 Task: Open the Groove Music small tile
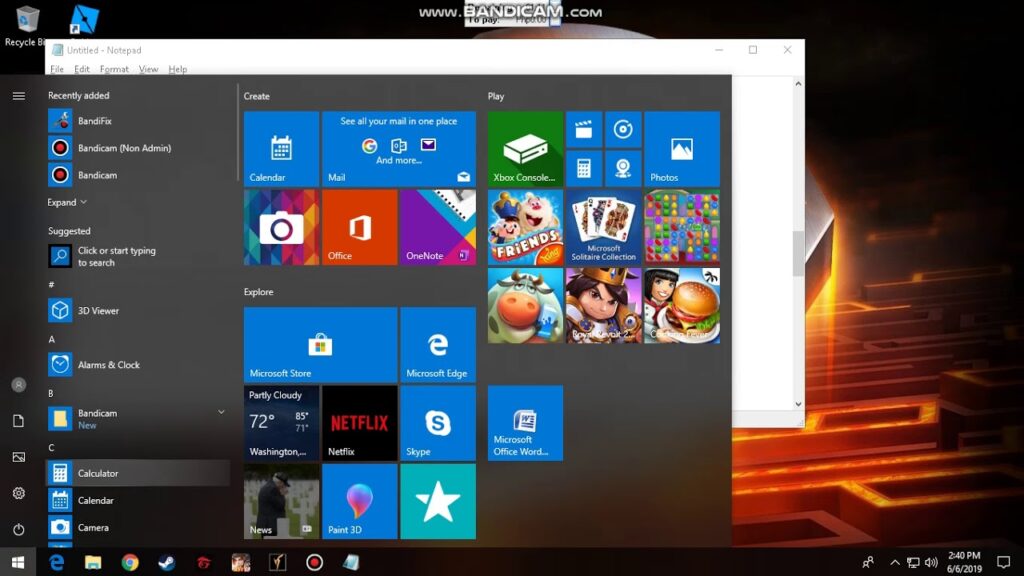point(623,129)
